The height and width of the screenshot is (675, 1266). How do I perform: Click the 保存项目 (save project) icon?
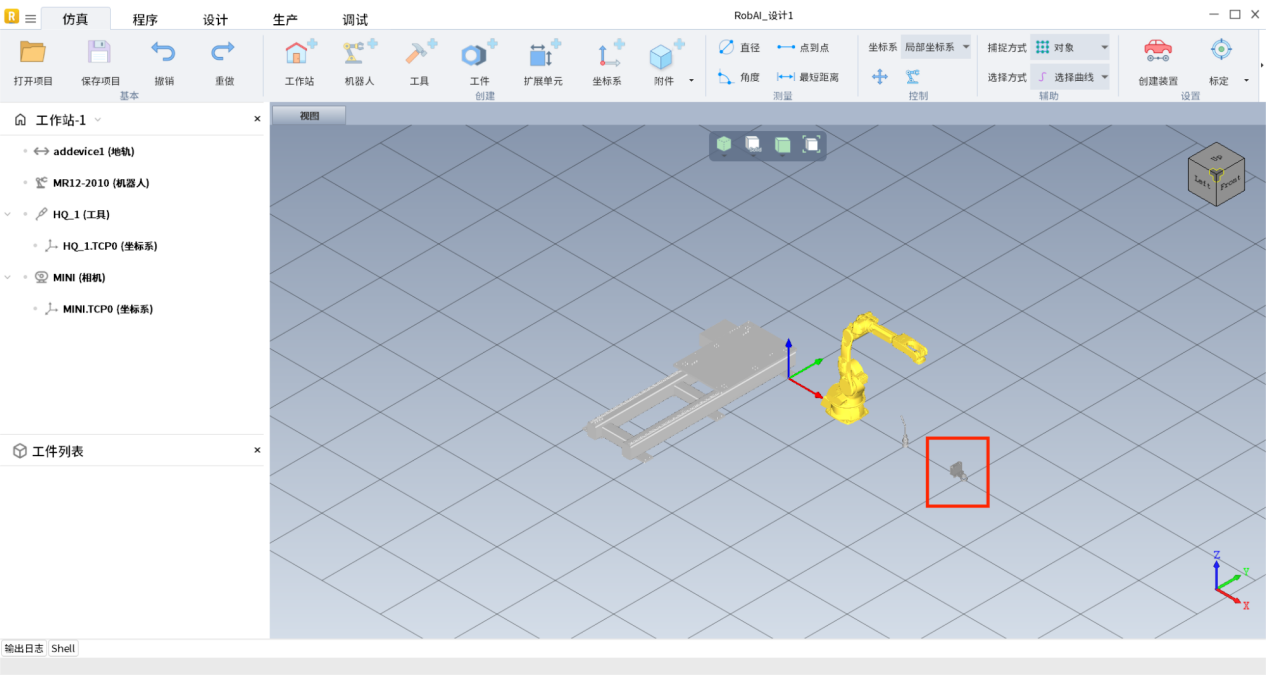click(99, 53)
